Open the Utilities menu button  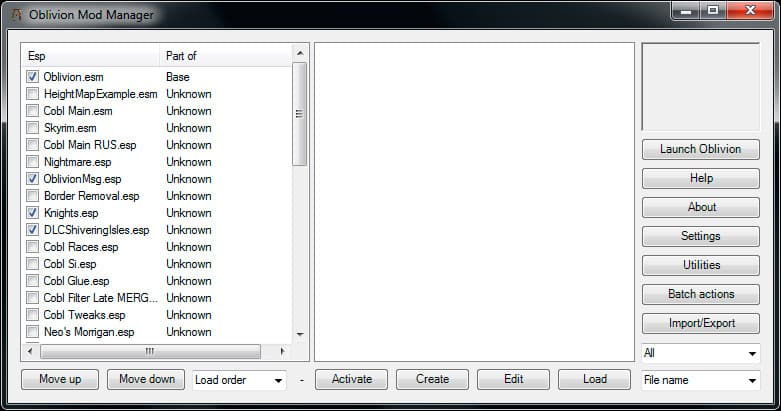pos(701,265)
